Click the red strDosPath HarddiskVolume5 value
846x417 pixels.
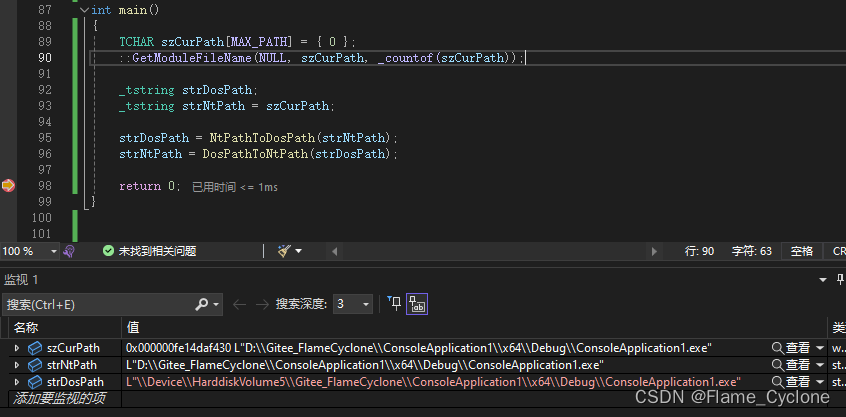[x=433, y=382]
